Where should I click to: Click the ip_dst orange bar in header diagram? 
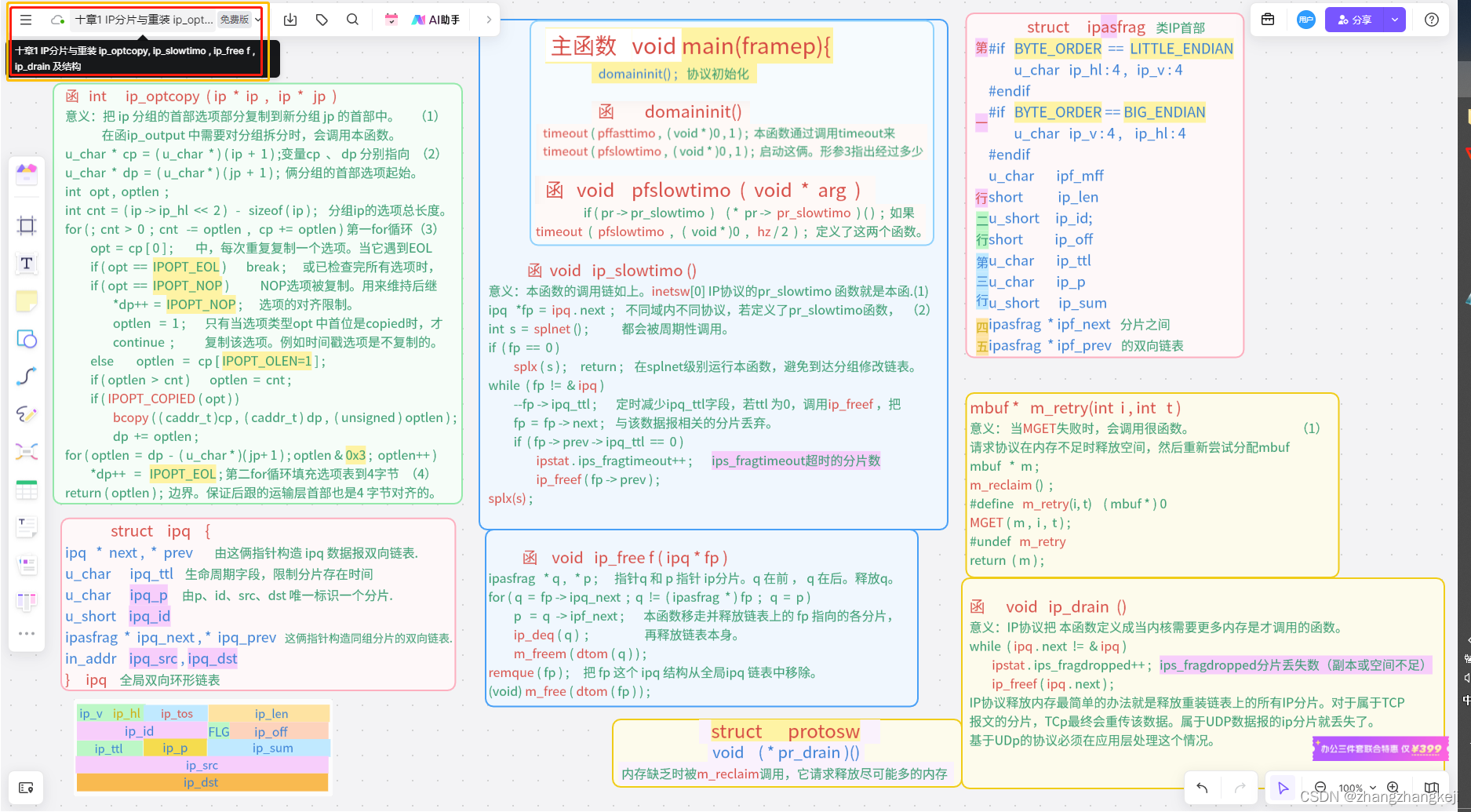point(202,782)
